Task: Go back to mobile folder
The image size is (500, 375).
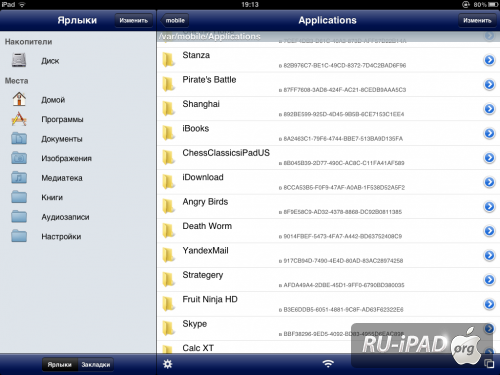Action: tap(175, 20)
